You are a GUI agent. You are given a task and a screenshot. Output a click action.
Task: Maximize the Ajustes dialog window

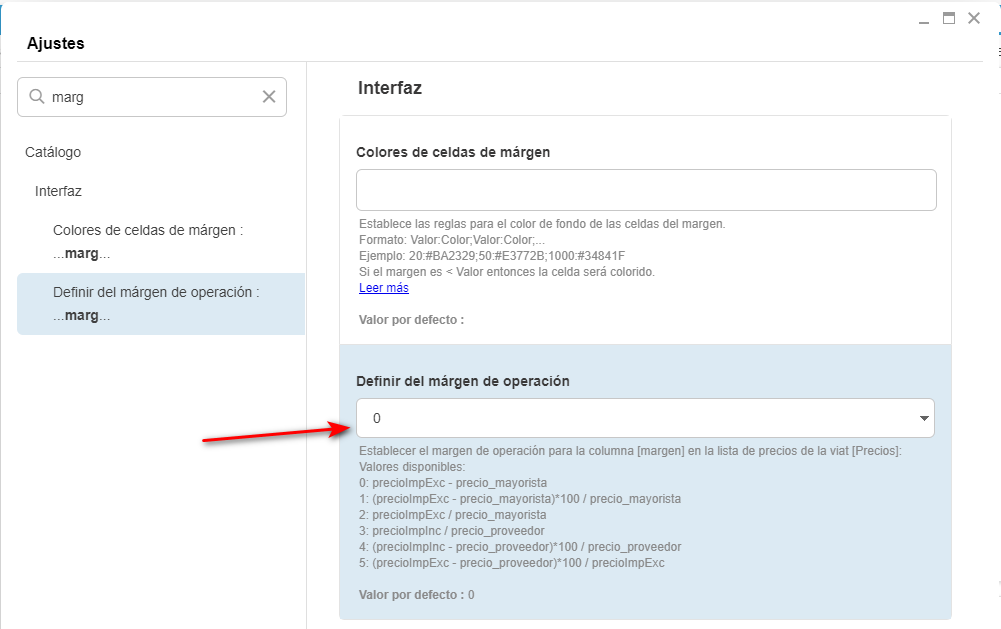click(x=948, y=18)
